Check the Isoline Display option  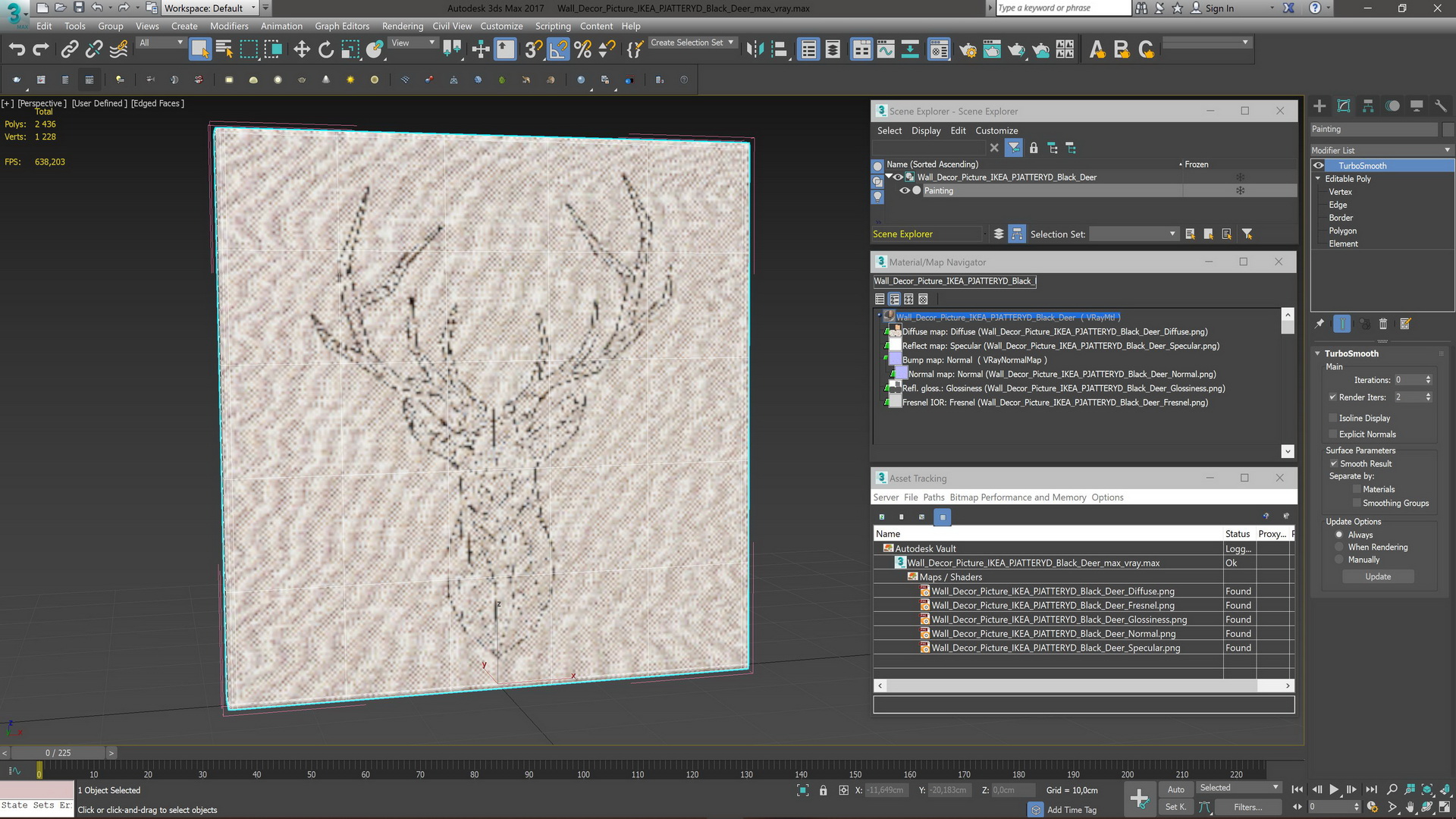coord(1332,419)
